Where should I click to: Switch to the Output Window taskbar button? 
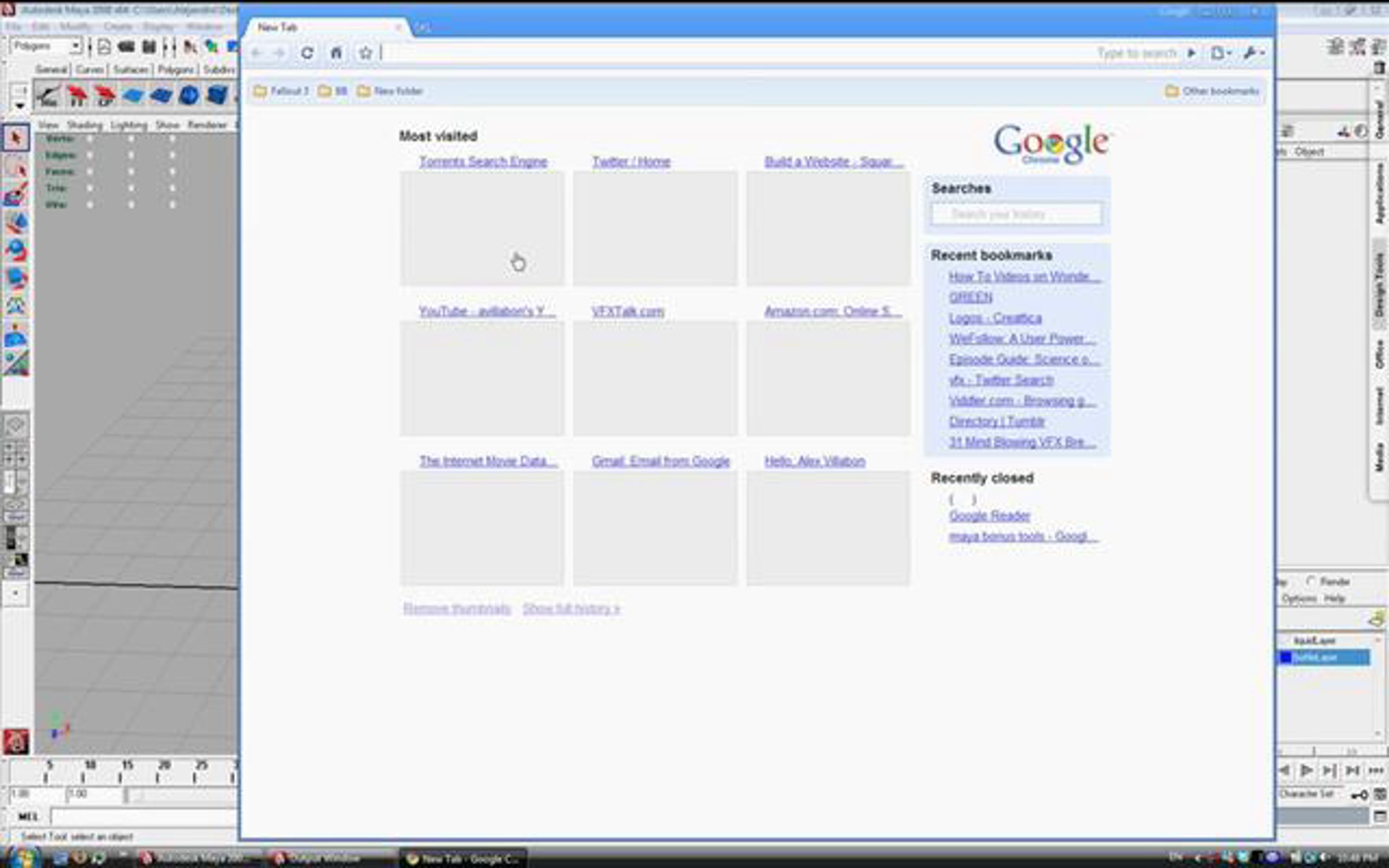click(x=330, y=858)
